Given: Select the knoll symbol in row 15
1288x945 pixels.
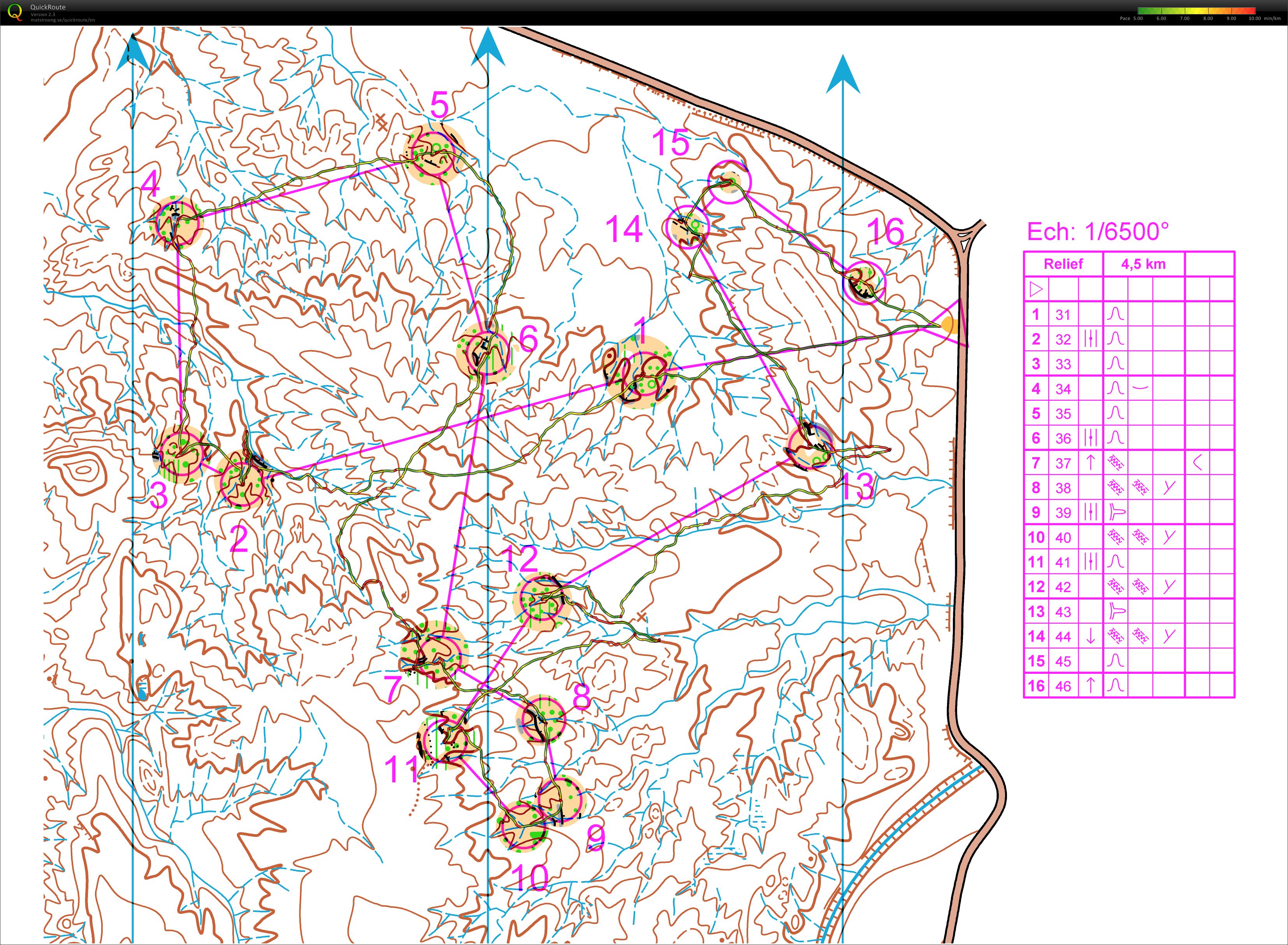Looking at the screenshot, I should [1115, 661].
